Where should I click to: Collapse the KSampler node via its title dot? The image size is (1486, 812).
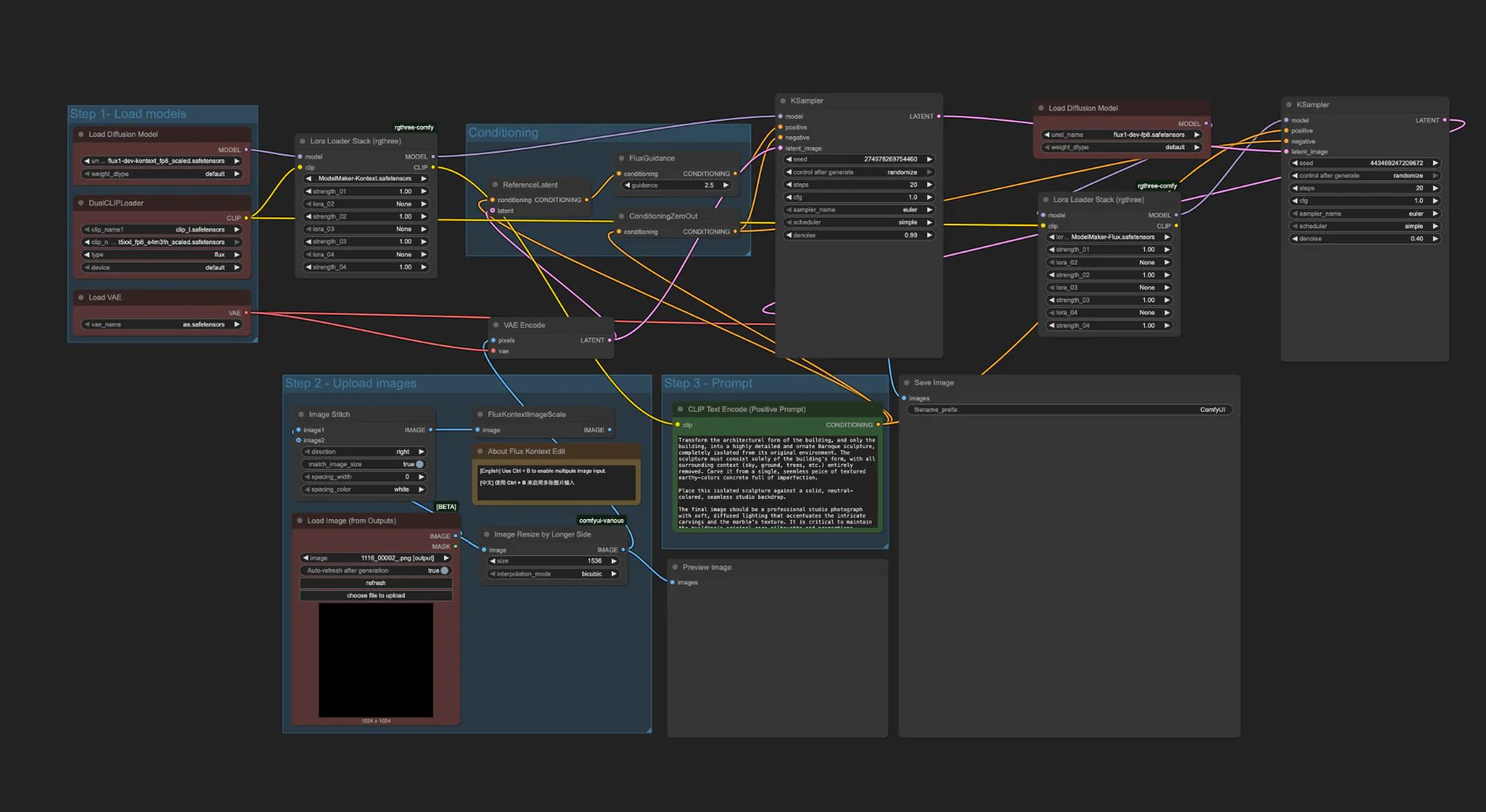click(781, 101)
